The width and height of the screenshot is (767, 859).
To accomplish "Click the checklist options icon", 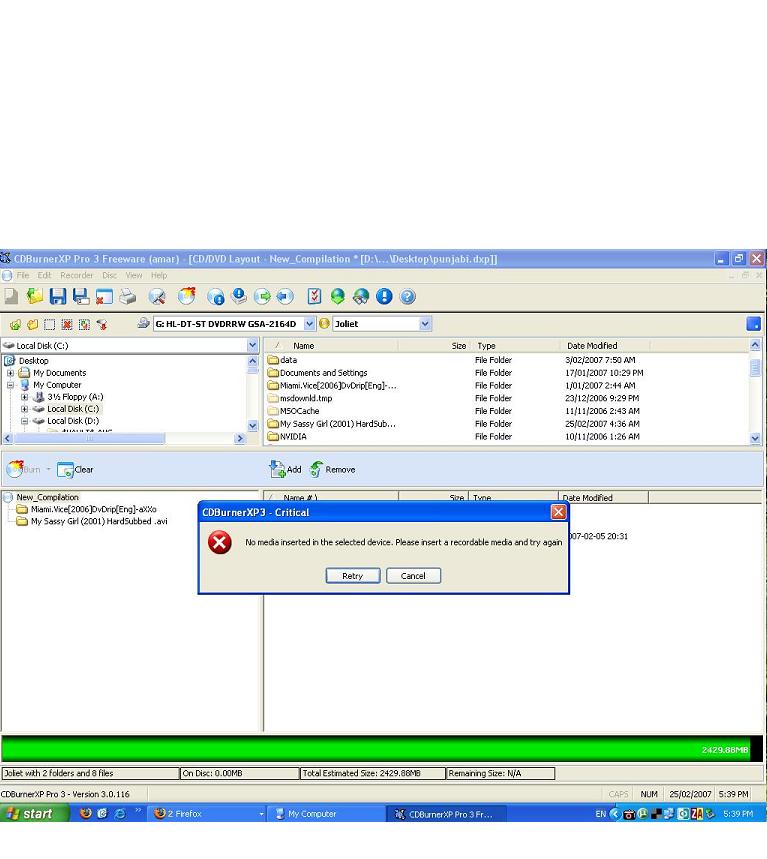I will coord(314,296).
